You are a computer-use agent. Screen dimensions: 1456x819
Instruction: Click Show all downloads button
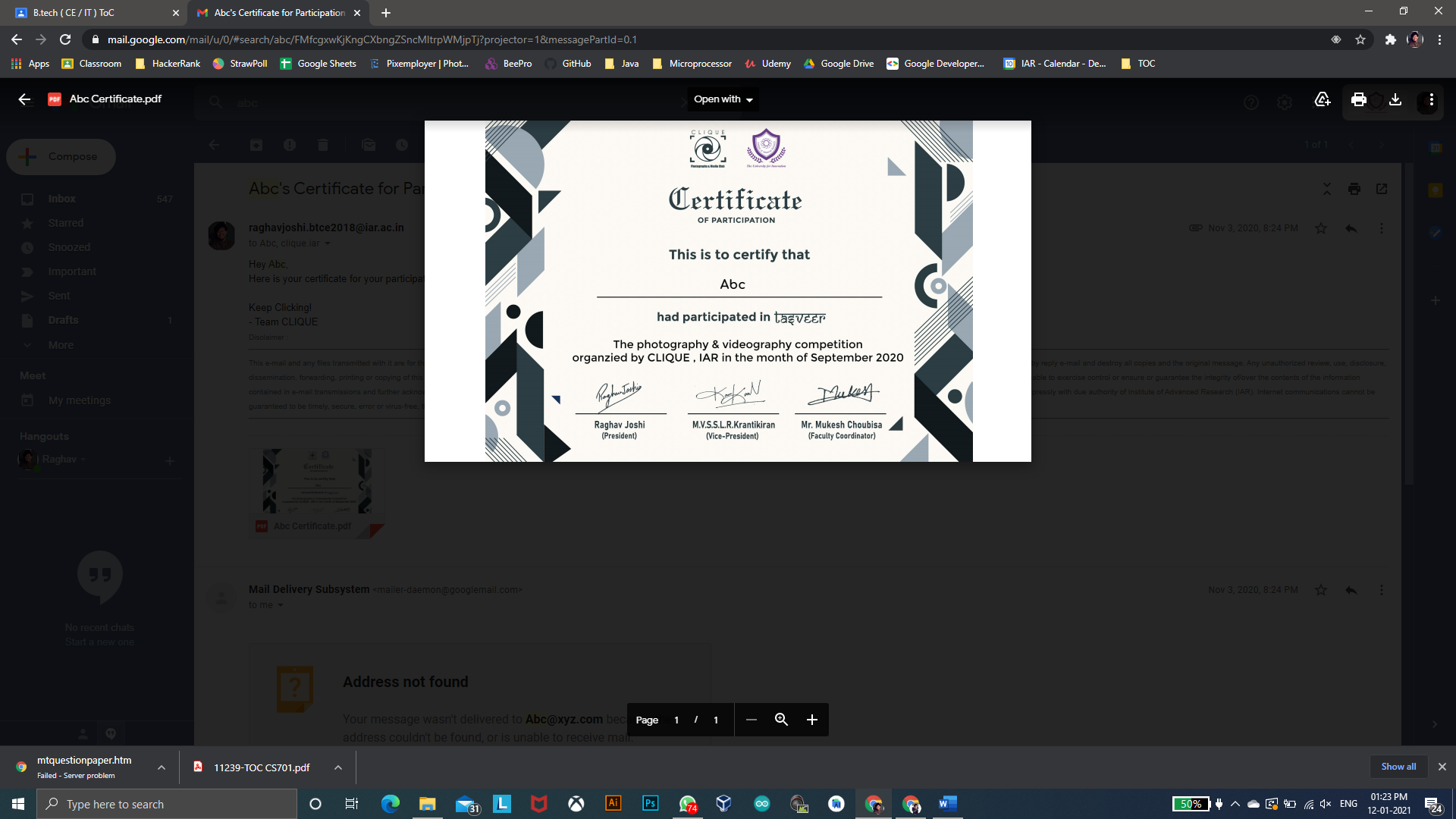pyautogui.click(x=1398, y=767)
